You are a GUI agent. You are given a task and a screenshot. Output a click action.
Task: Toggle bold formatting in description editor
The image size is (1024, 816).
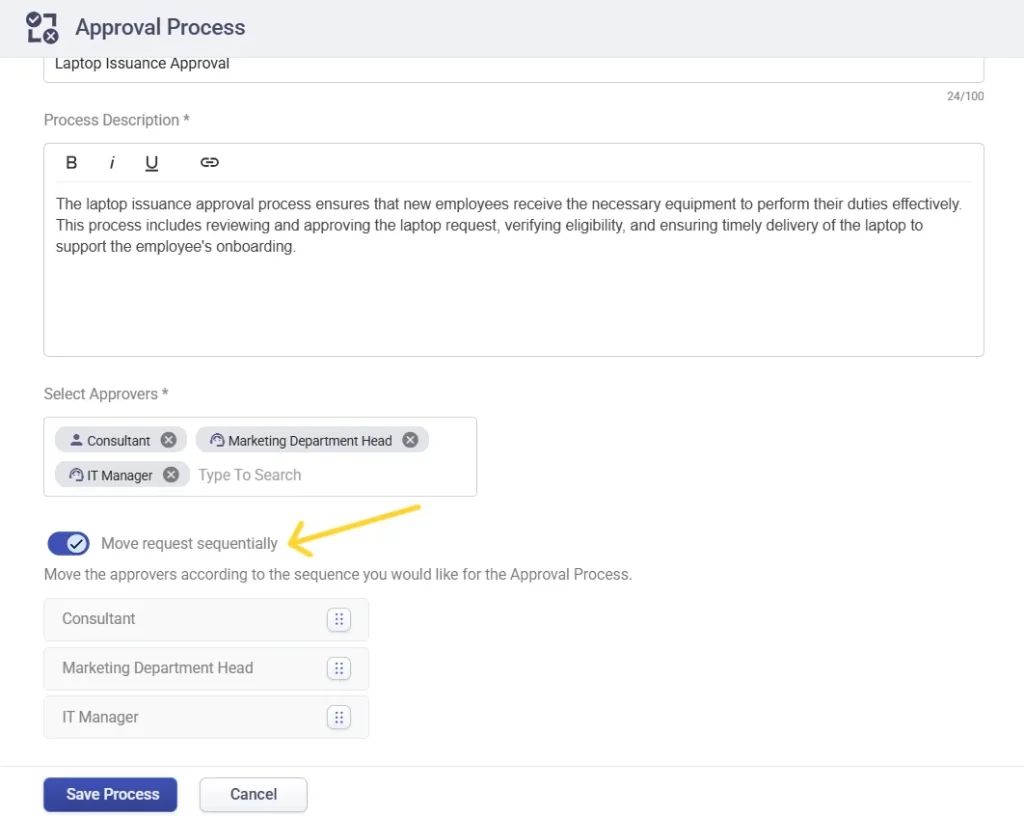pyautogui.click(x=71, y=163)
